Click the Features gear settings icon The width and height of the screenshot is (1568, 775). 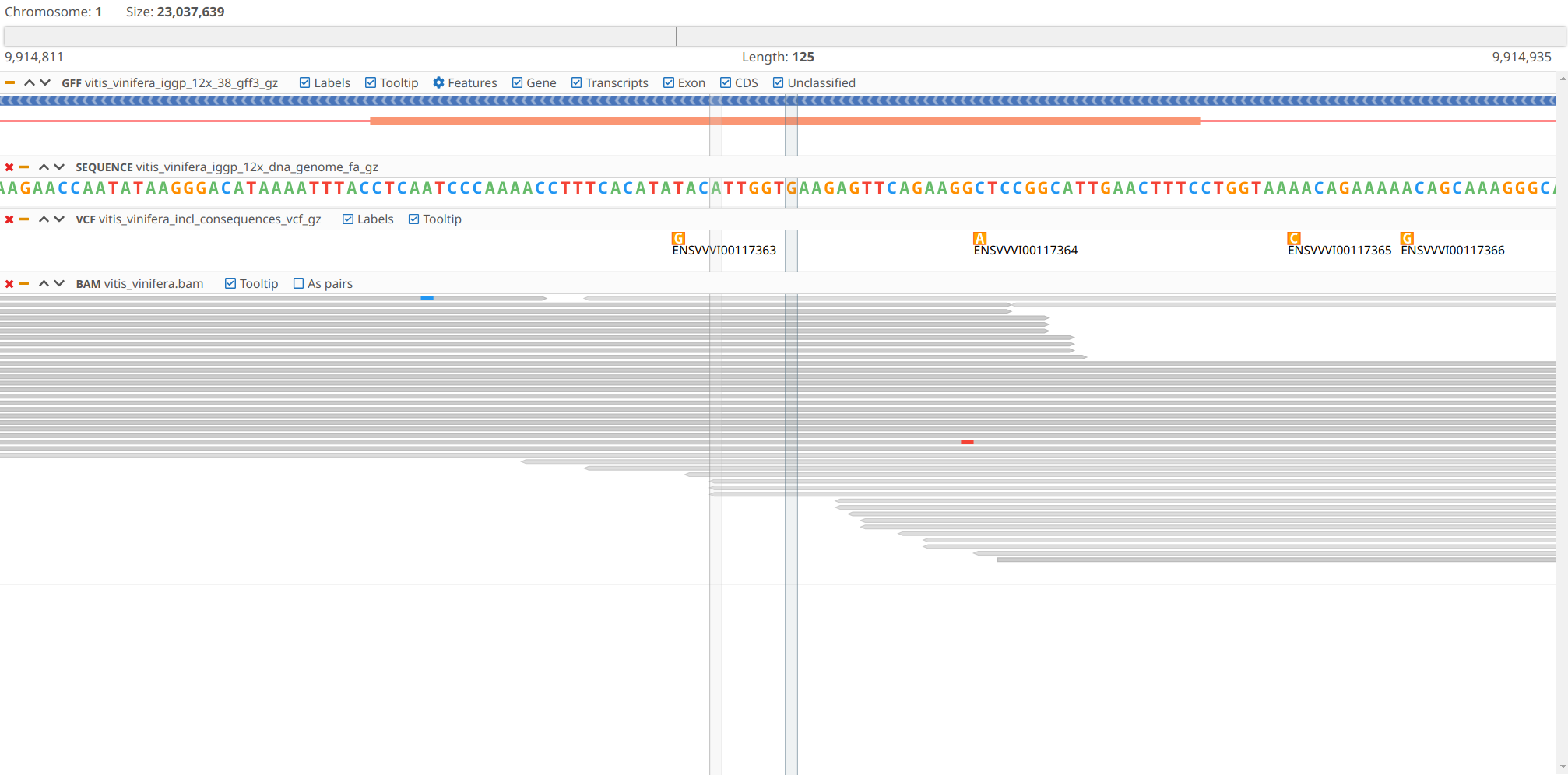439,83
